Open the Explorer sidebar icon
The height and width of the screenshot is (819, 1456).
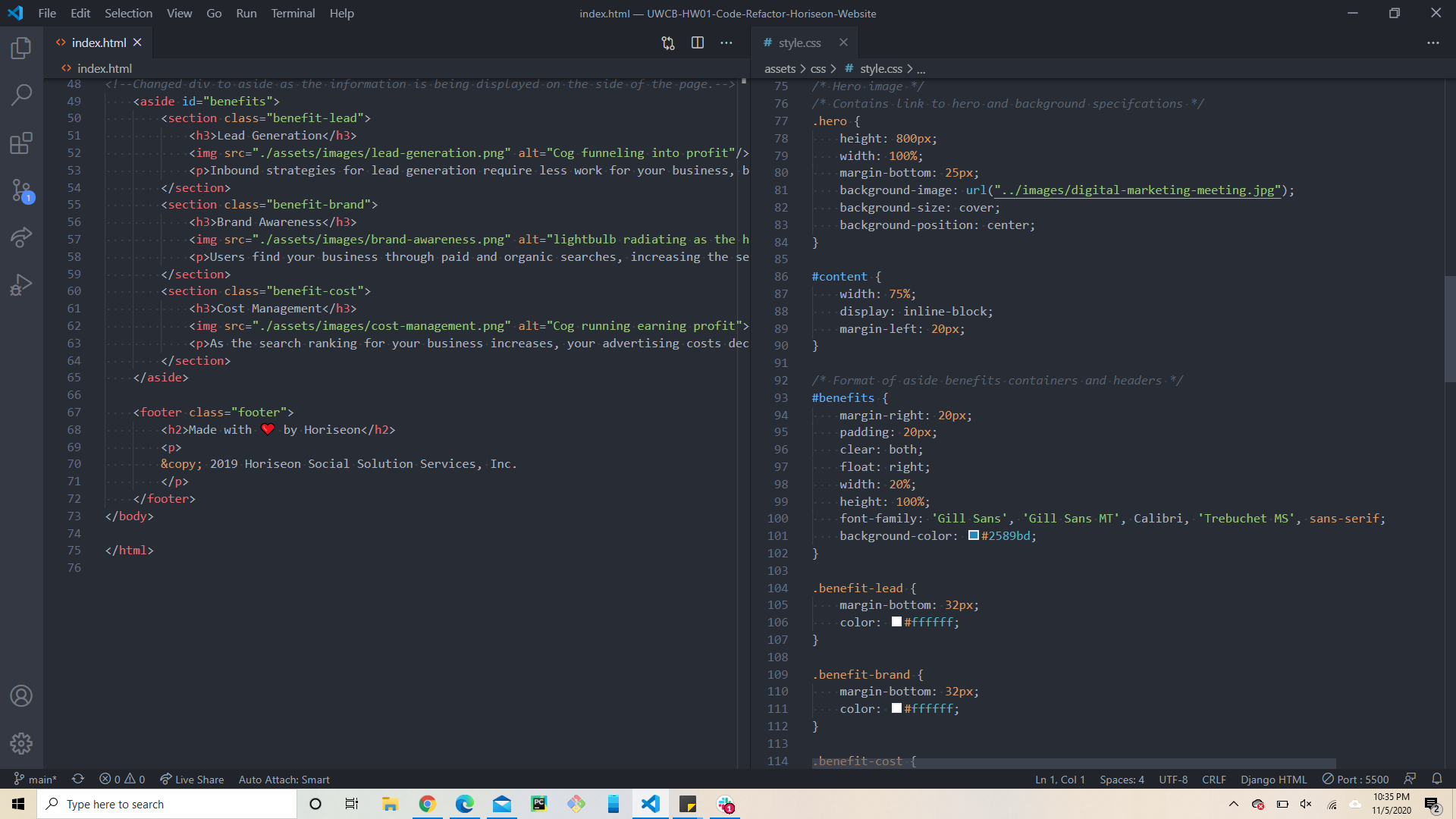pyautogui.click(x=20, y=48)
